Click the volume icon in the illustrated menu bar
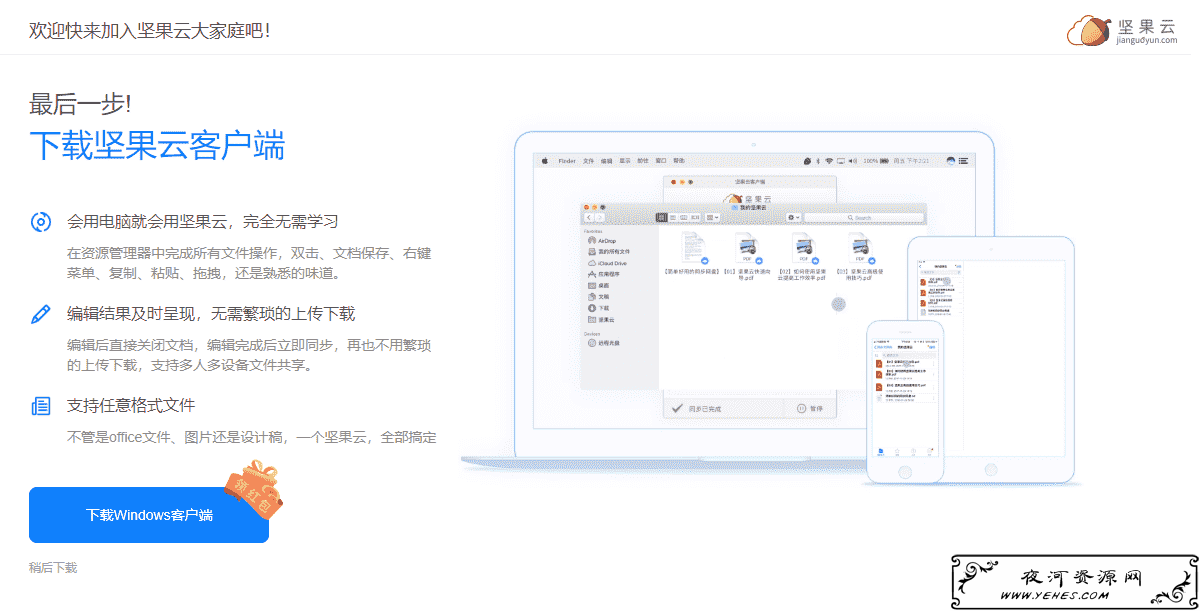1200x611 pixels. click(x=853, y=160)
